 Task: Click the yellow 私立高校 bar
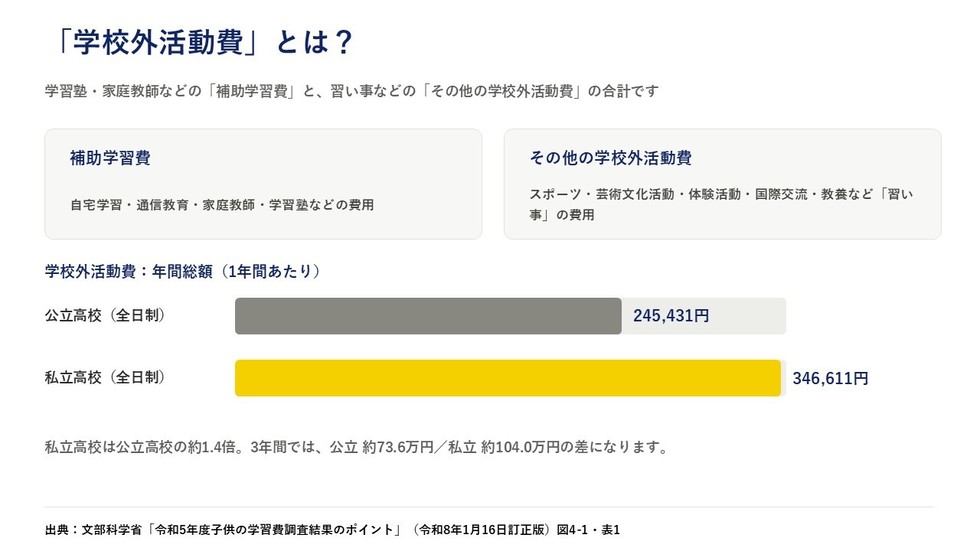[x=508, y=378]
